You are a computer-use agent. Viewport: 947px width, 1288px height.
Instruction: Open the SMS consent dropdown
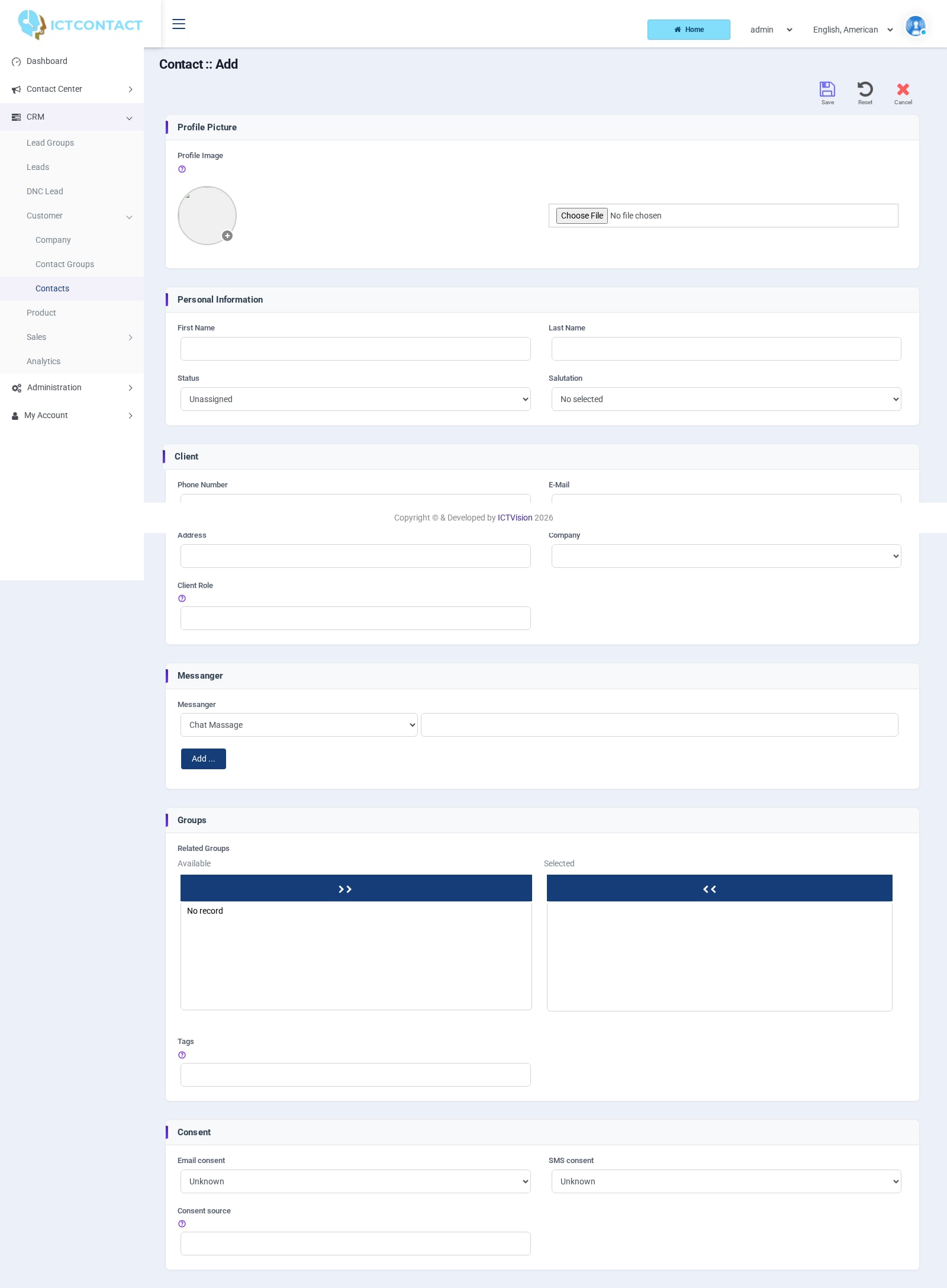coord(726,1181)
